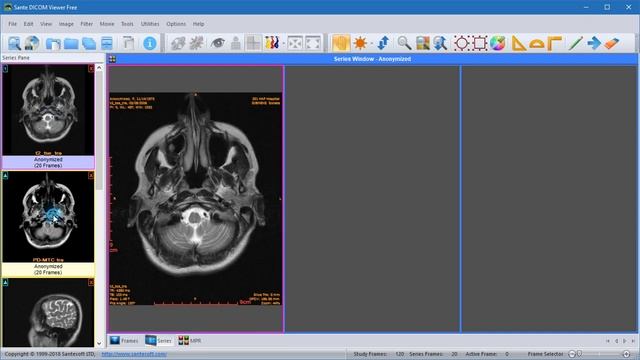Open dropdown arrow next to sun icon
The height and width of the screenshot is (360, 640).
(x=371, y=43)
